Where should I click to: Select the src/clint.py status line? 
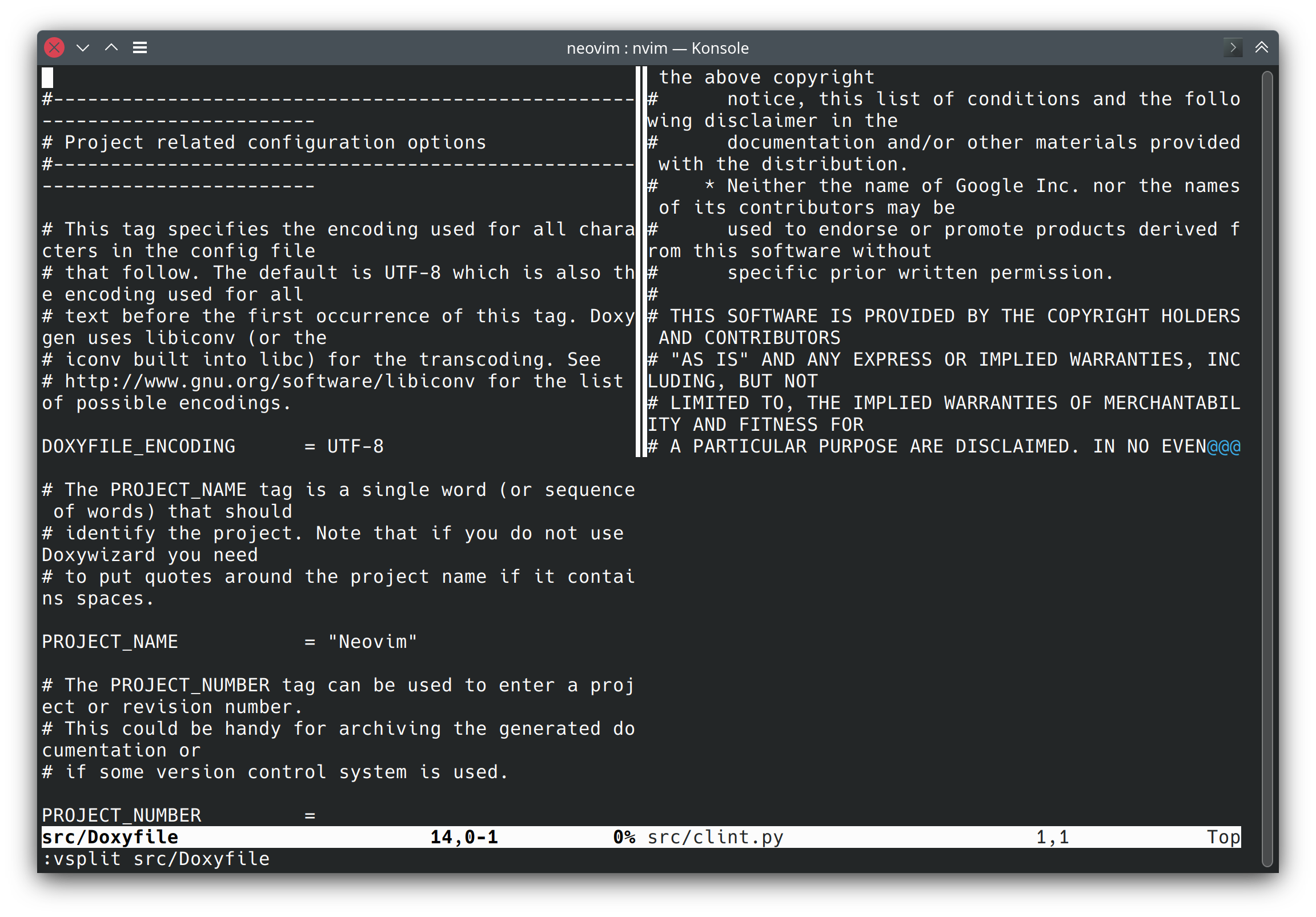tap(715, 837)
